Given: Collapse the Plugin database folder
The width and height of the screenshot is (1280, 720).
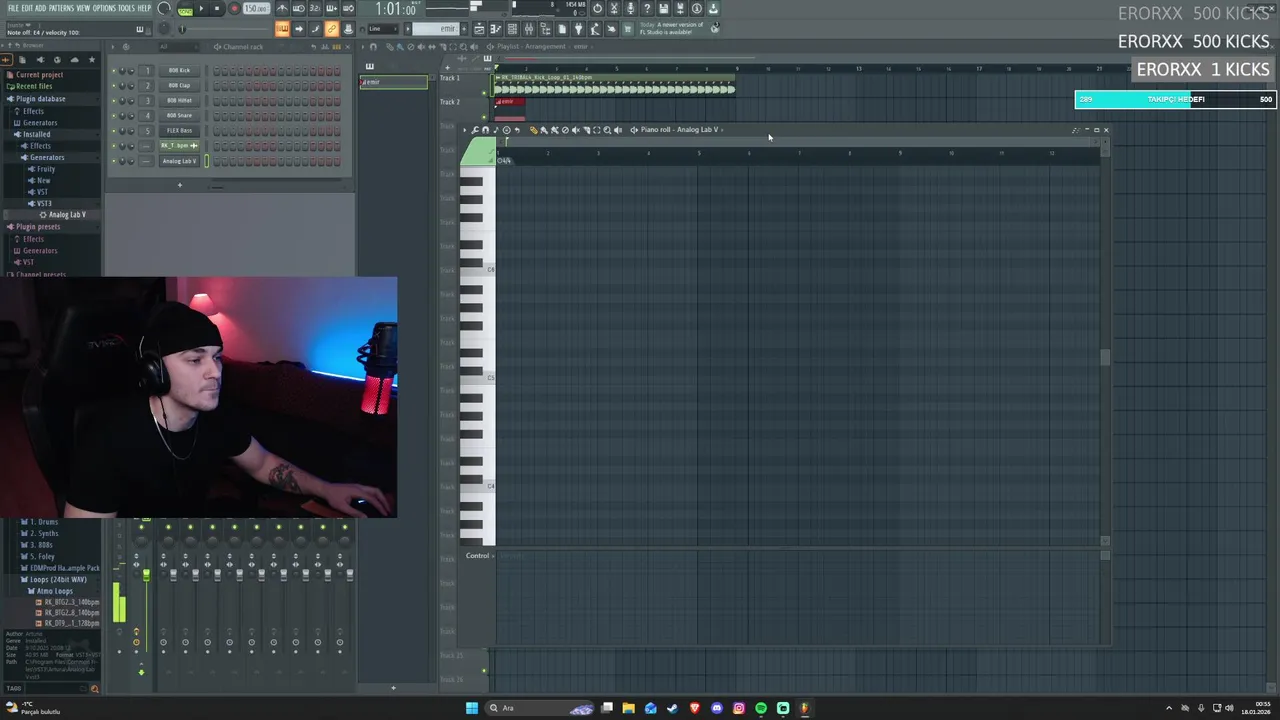Looking at the screenshot, I should tap(40, 98).
